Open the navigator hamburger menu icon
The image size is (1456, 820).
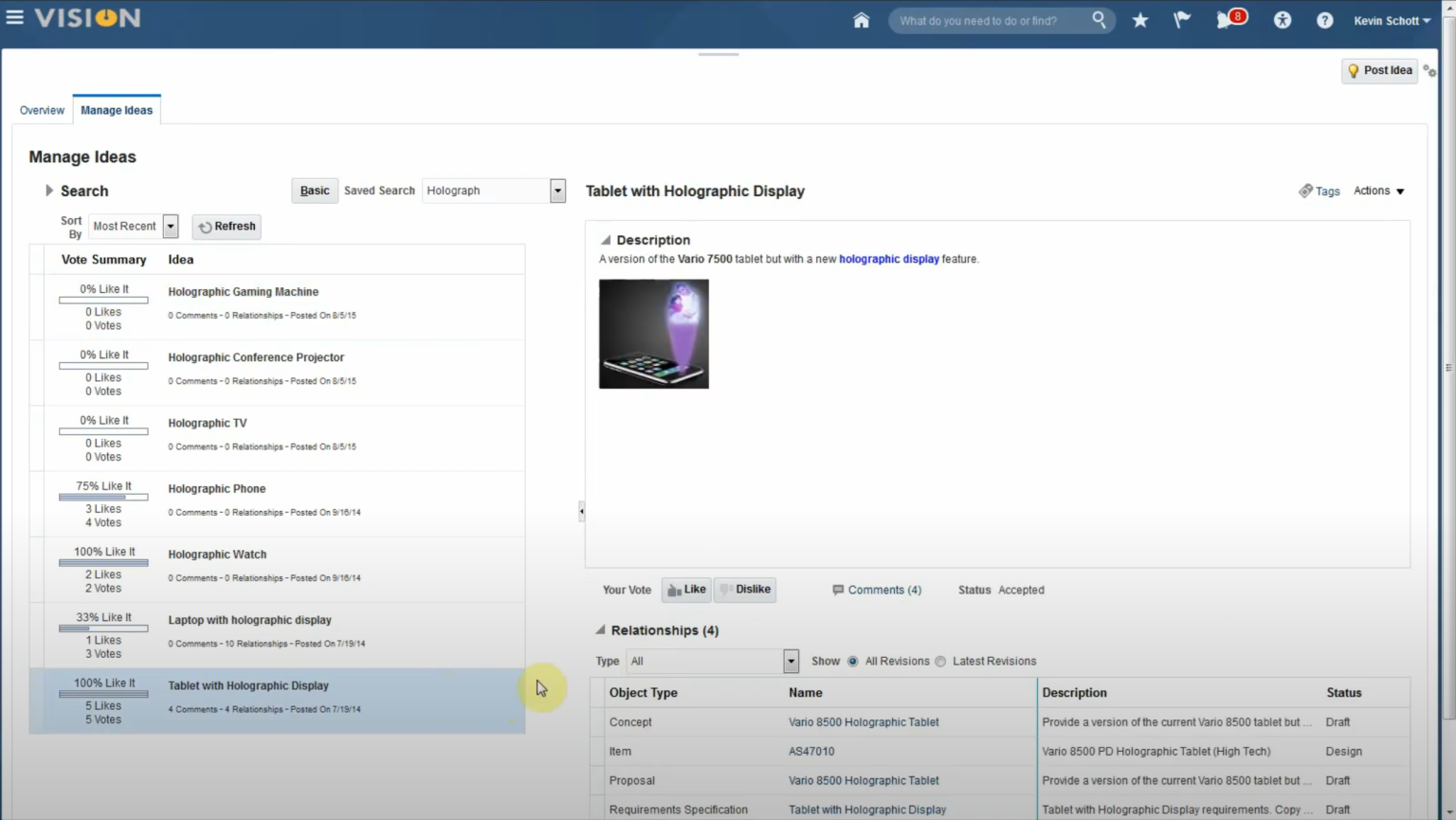point(15,16)
